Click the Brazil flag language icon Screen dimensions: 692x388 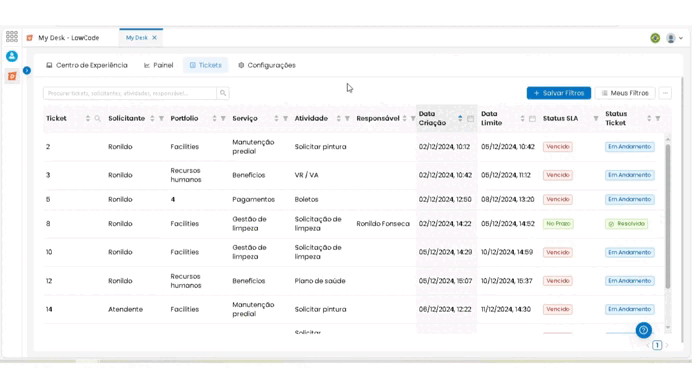click(655, 38)
